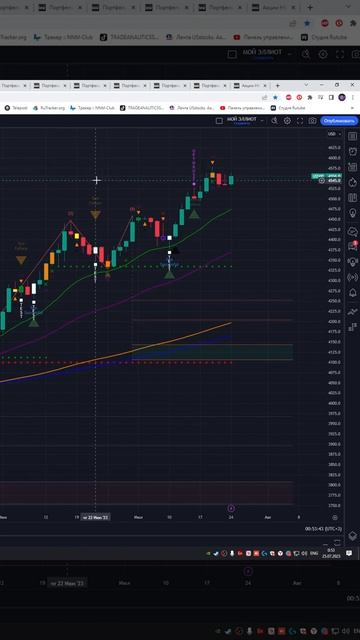
Task: Share this page icon in foreground address bar
Action: (x=264, y=97)
